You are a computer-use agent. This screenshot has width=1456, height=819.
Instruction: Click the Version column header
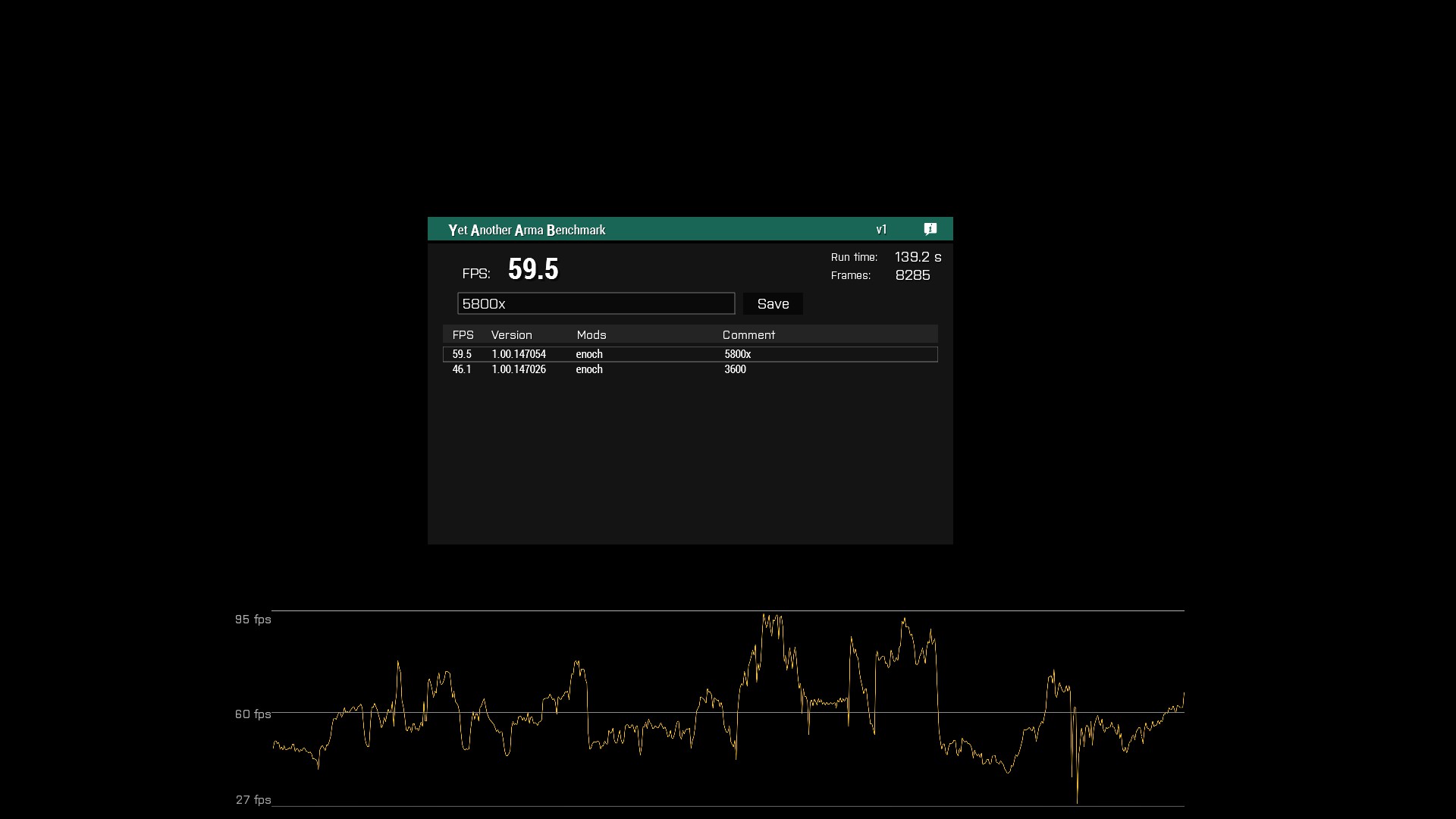pos(511,334)
